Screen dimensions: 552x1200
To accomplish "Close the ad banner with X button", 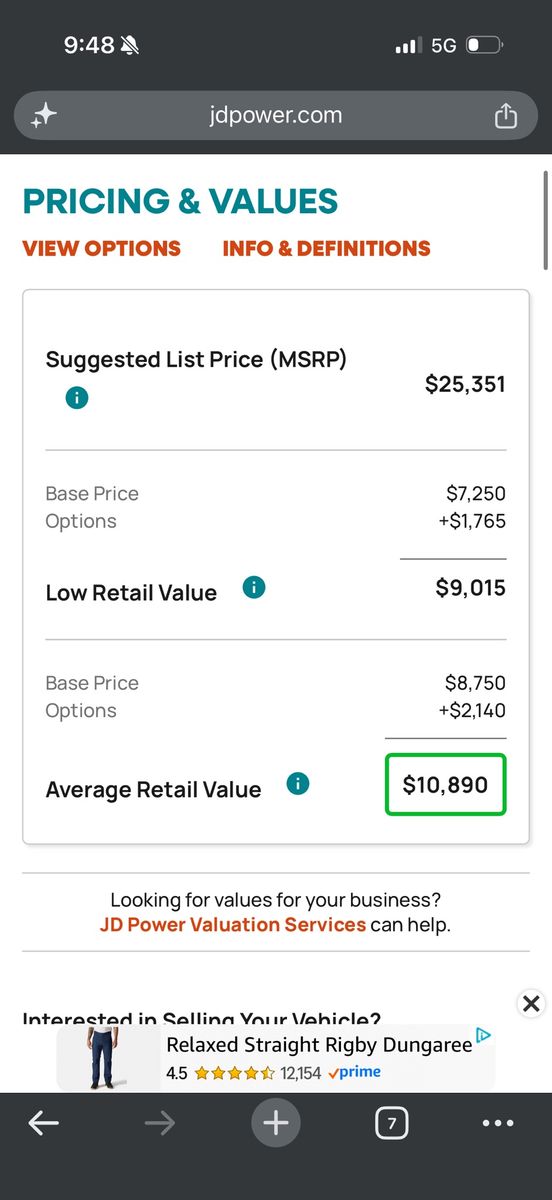I will [532, 1003].
